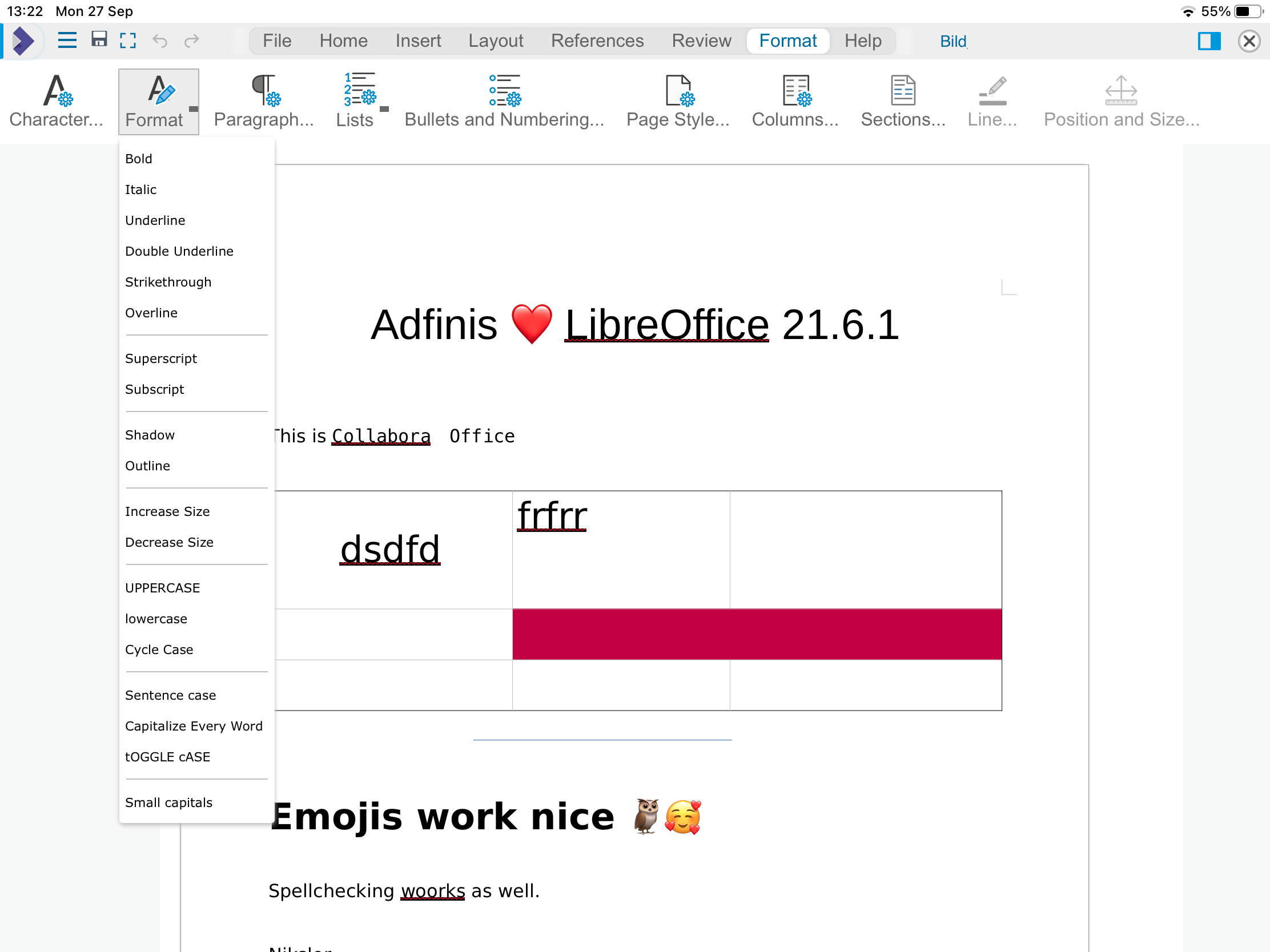The image size is (1270, 952).
Task: Choose Increase Size option
Action: pos(196,511)
